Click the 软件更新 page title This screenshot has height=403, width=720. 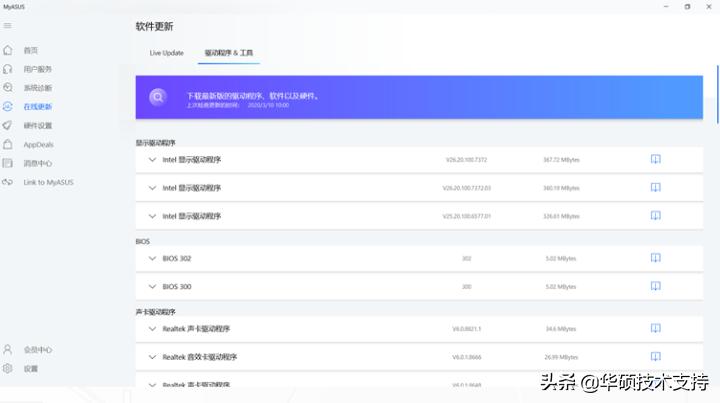pos(154,27)
